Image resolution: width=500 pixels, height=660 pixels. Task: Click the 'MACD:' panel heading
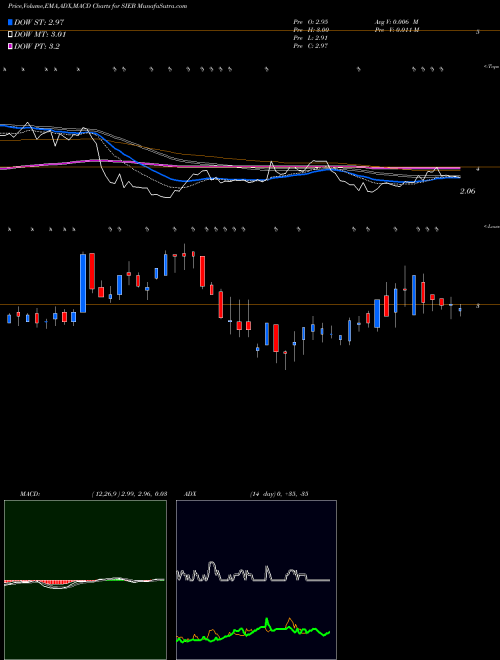point(30,493)
